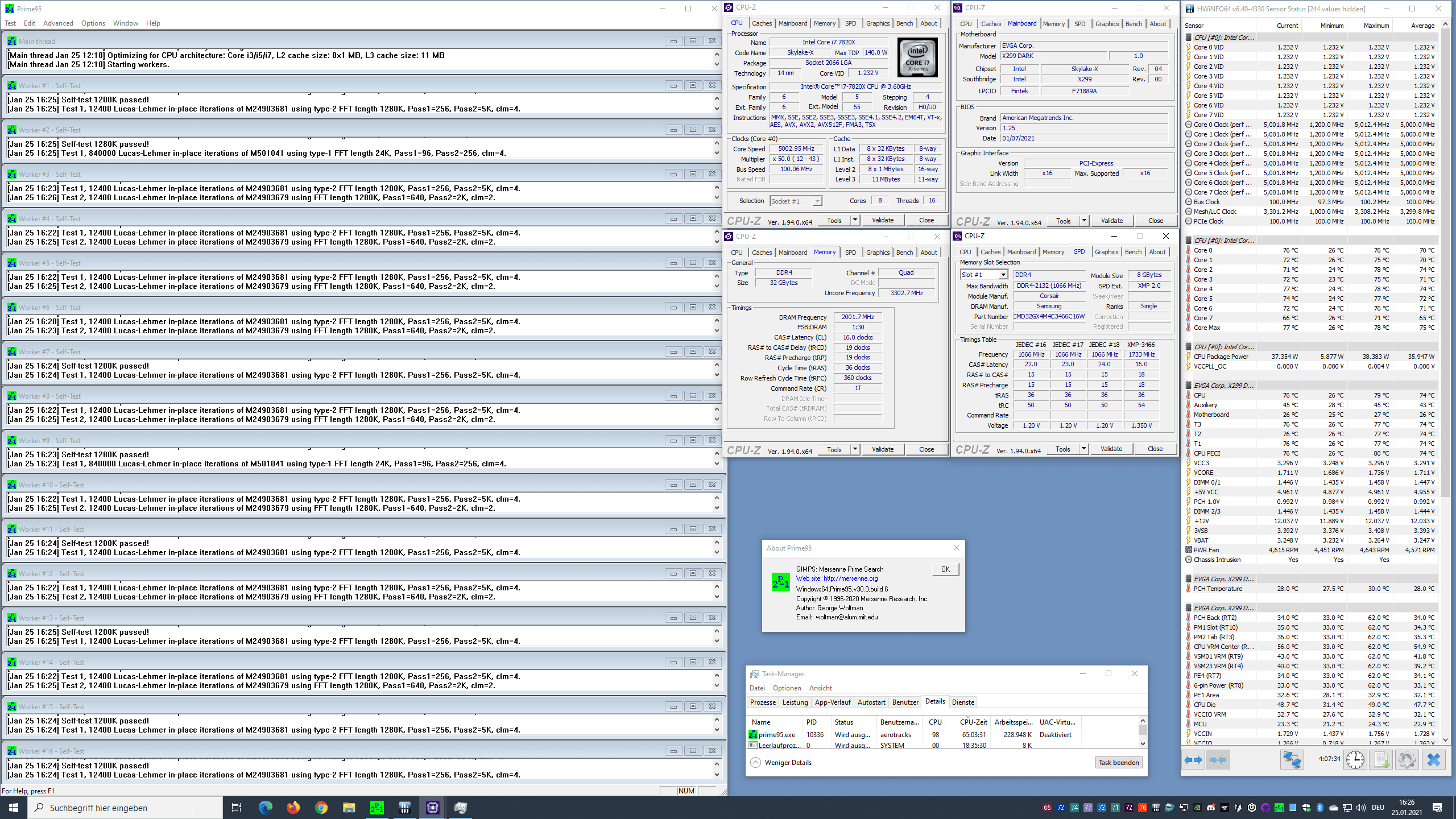This screenshot has height=819, width=1456.
Task: Click HWiNFO clock reset timer icon
Action: pos(1355,760)
